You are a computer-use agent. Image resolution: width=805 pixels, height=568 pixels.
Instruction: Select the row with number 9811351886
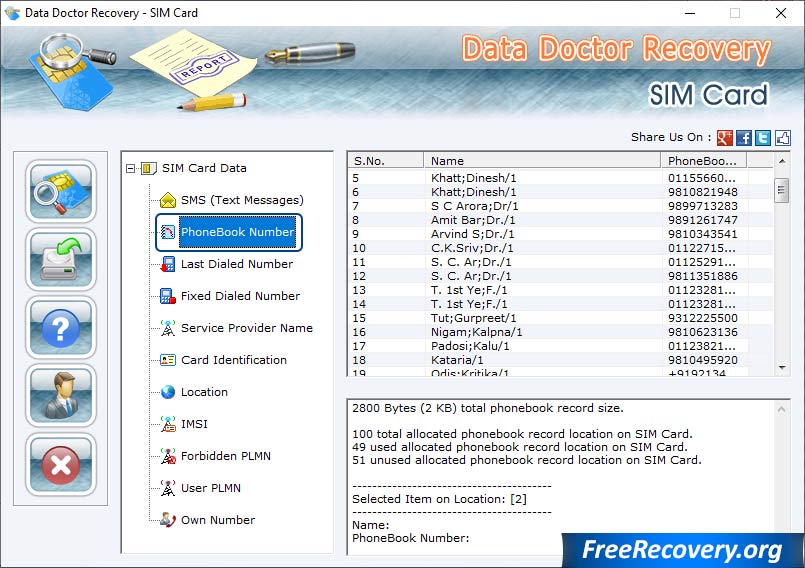[561, 276]
